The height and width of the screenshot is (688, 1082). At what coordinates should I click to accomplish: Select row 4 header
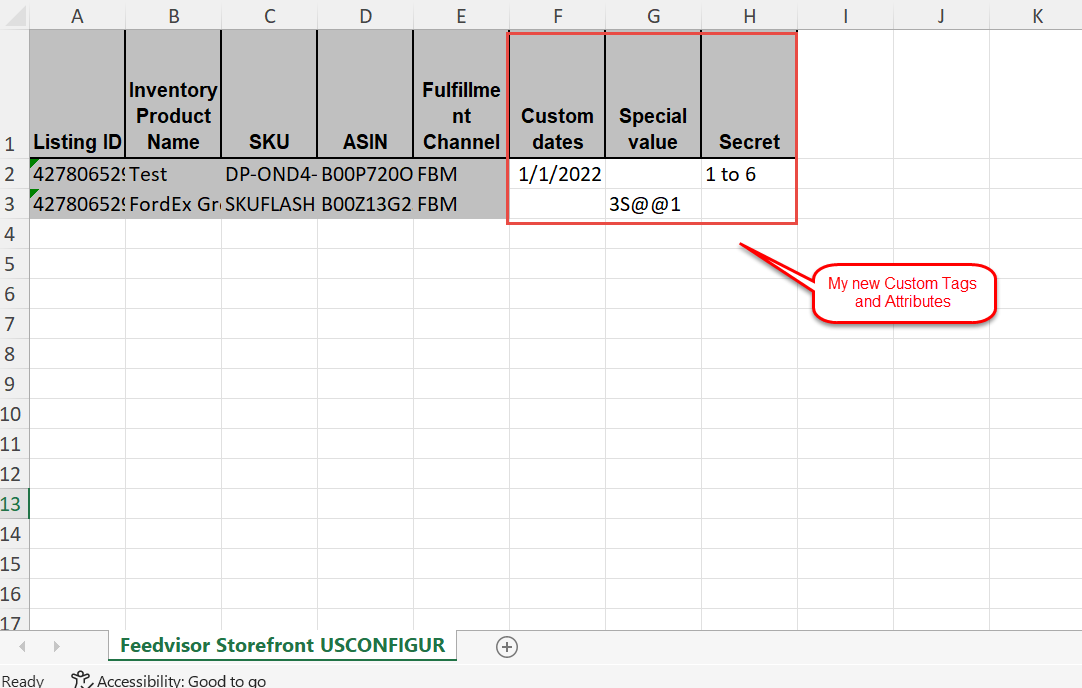14,234
